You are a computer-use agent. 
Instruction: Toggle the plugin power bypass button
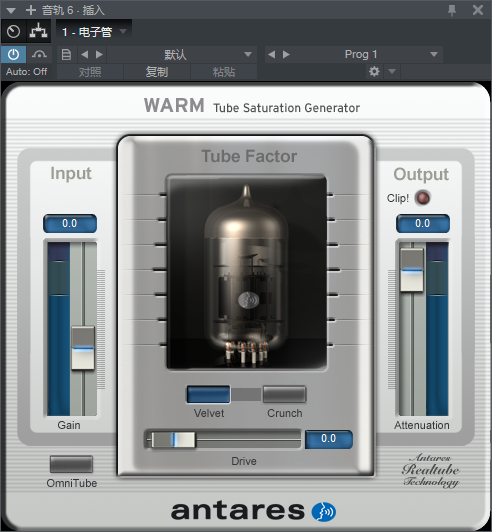click(x=13, y=54)
